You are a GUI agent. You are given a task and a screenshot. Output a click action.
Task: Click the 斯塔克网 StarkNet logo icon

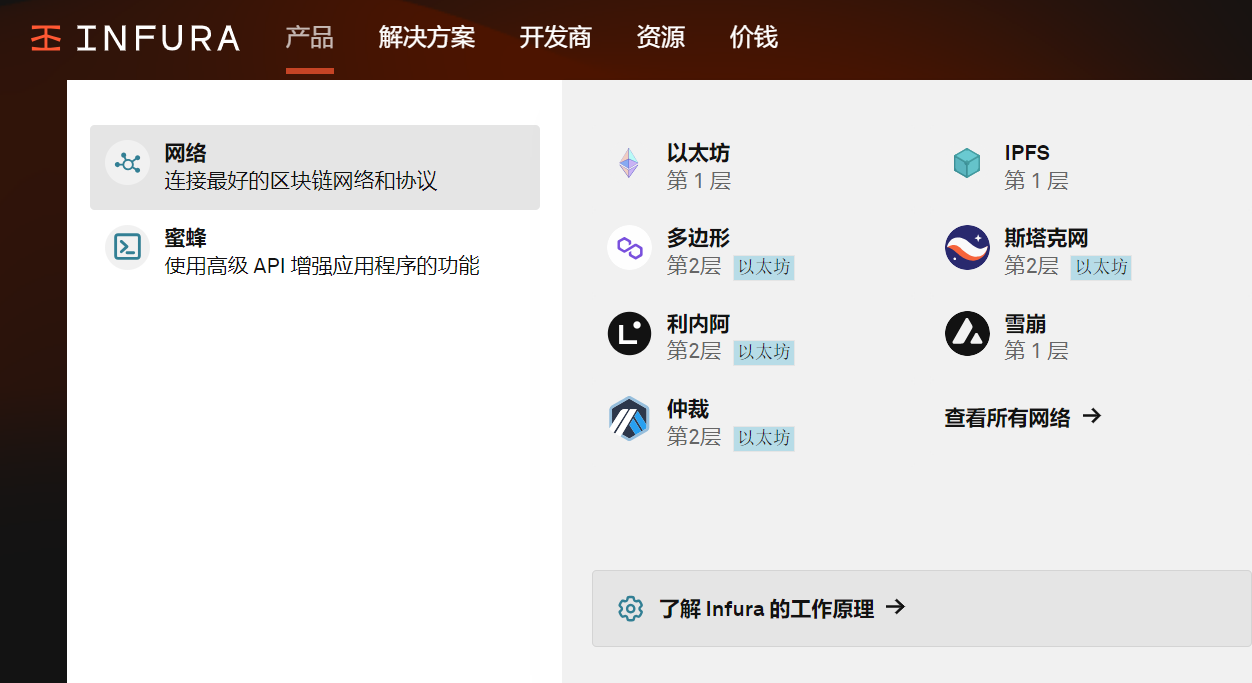click(x=967, y=247)
